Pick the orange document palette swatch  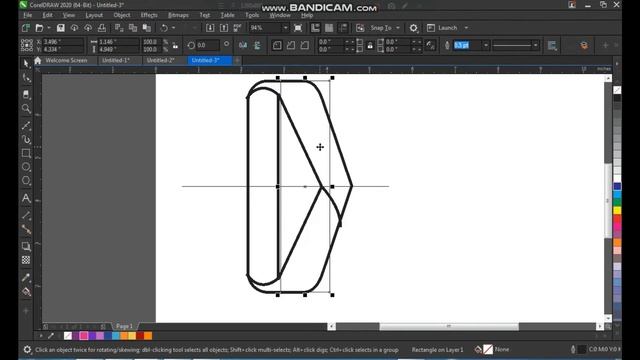148,336
